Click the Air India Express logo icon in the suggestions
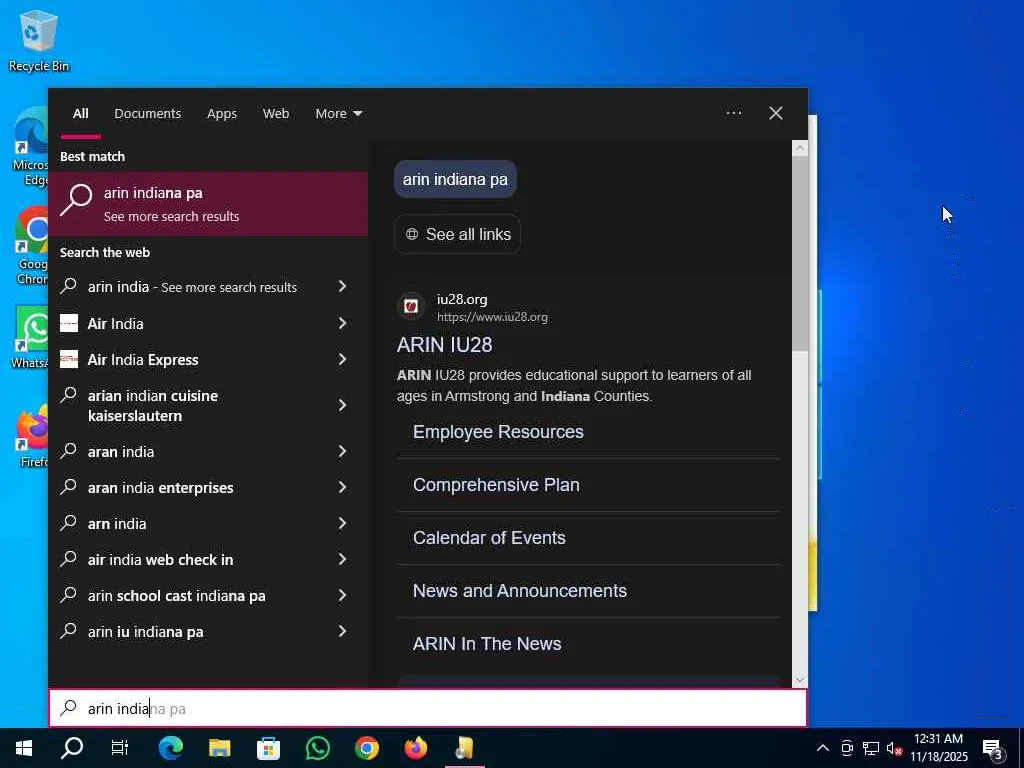1024x768 pixels. pos(69,359)
